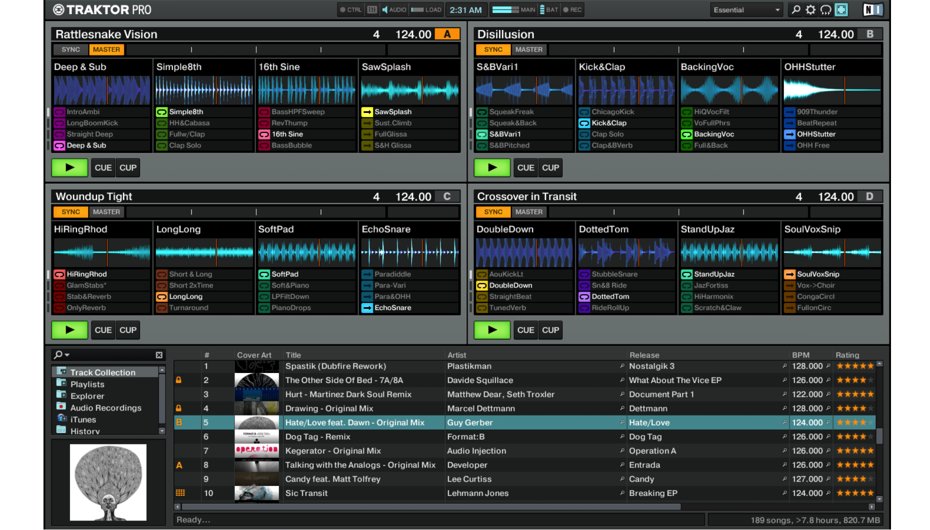Open deck A letter menu

coord(447,34)
